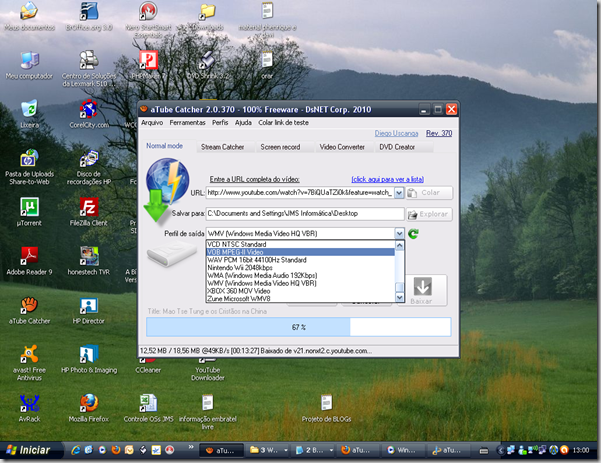Viewport: 601px width, 463px height.
Task: Collapse the Perfil de saída dropdown arrow
Action: [x=399, y=233]
